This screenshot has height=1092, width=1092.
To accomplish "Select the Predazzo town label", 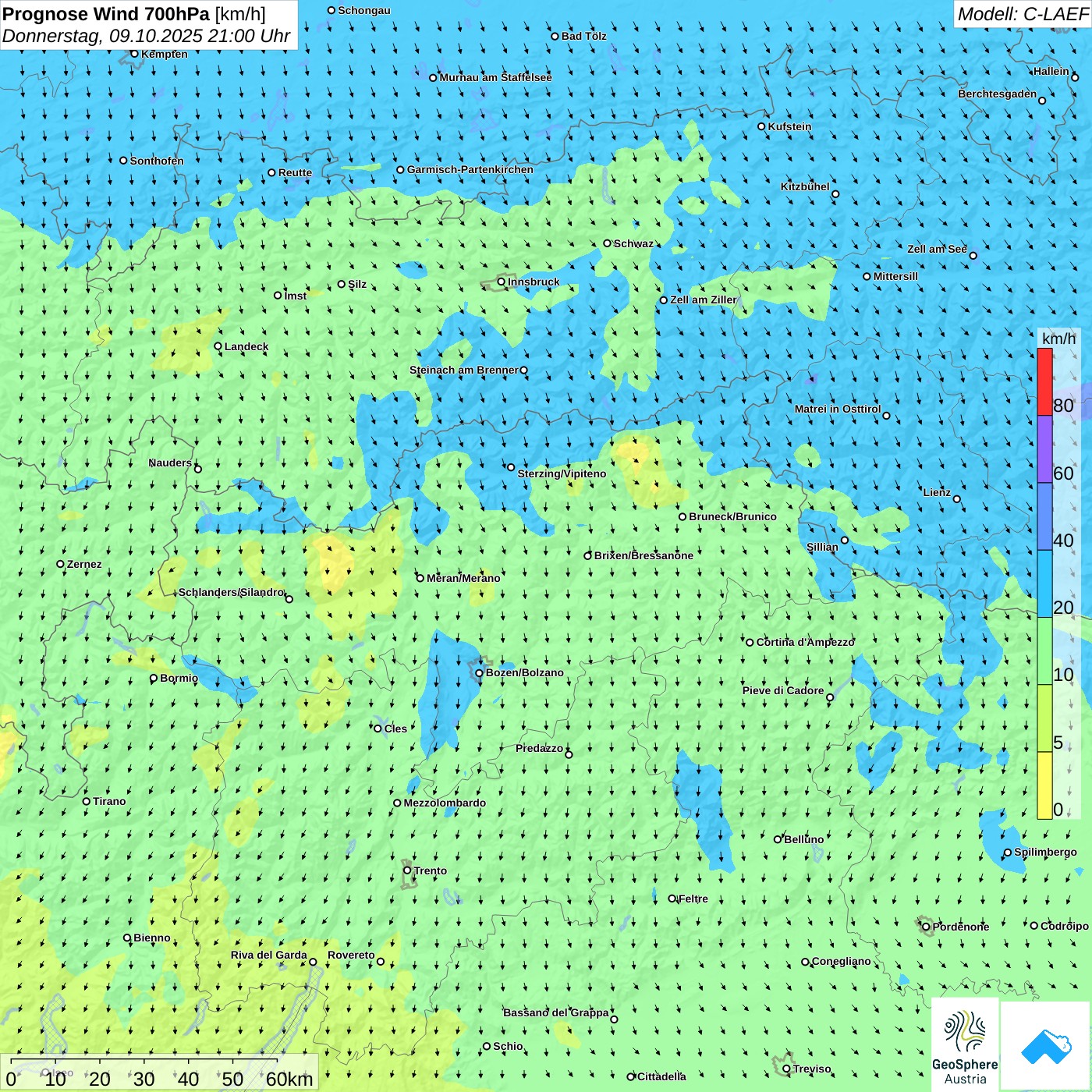I will (539, 748).
